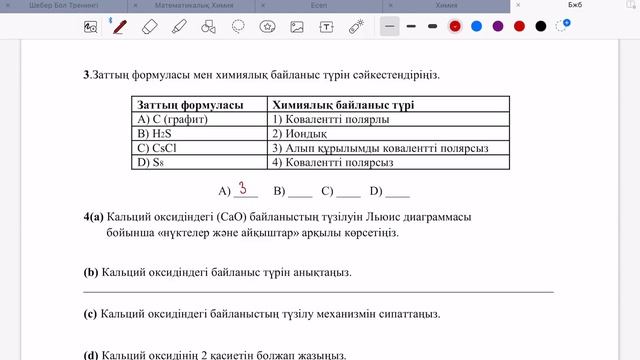Click question (d) 2 қасиетін болжап жазыңыз
Screen dimensions: 640x360
coord(215,355)
